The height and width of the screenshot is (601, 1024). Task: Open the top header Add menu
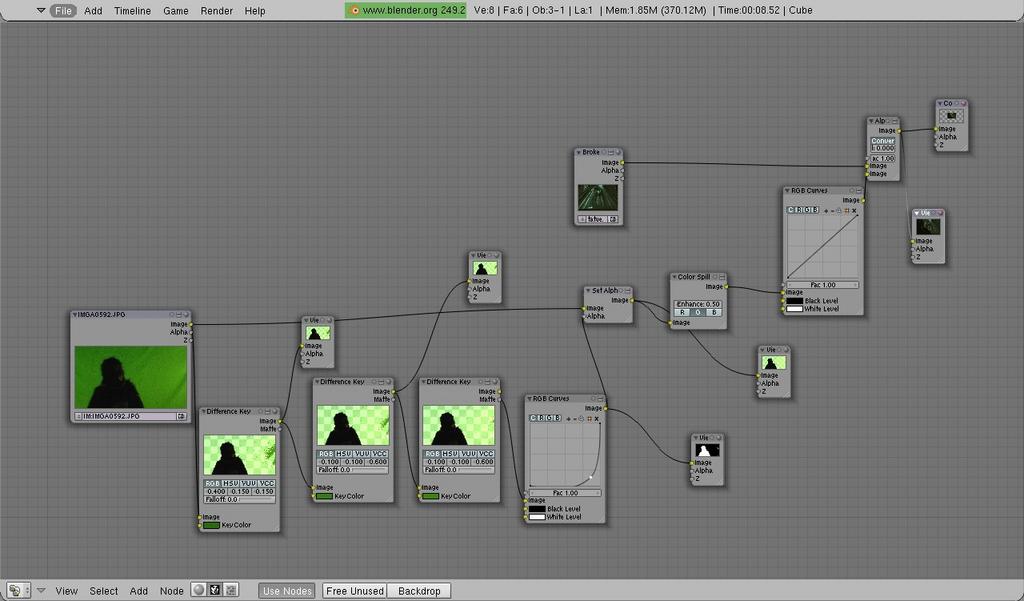click(93, 10)
